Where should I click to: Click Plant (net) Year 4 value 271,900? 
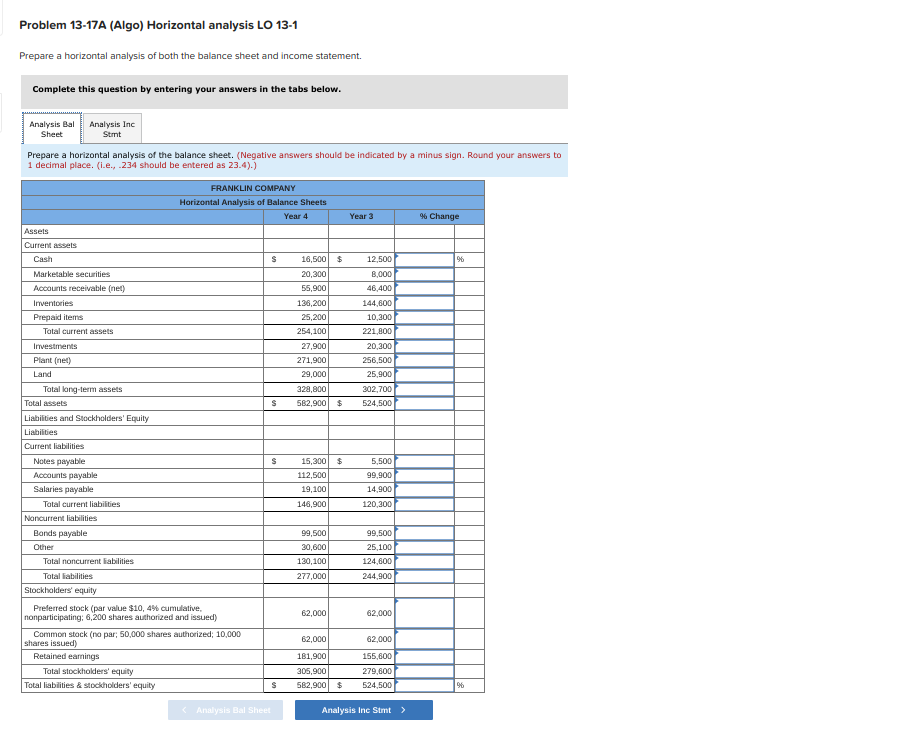click(x=312, y=361)
